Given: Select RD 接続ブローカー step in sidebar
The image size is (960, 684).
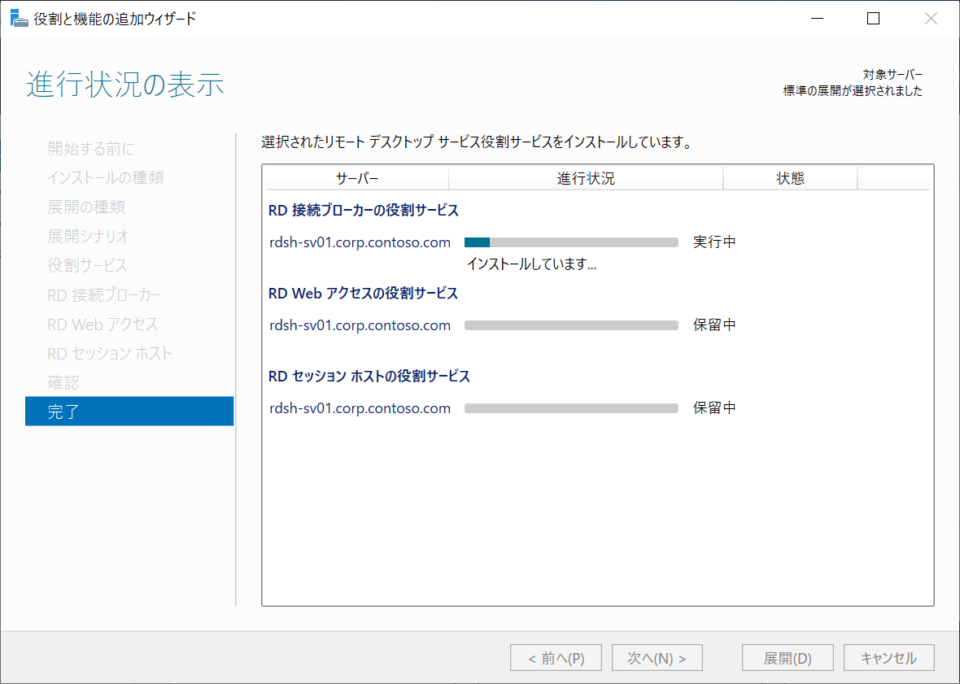Looking at the screenshot, I should 104,295.
